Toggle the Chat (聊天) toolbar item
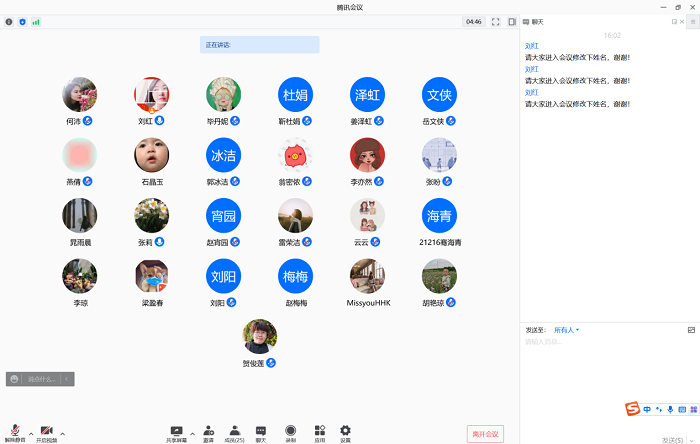700x444 pixels. pos(261,431)
